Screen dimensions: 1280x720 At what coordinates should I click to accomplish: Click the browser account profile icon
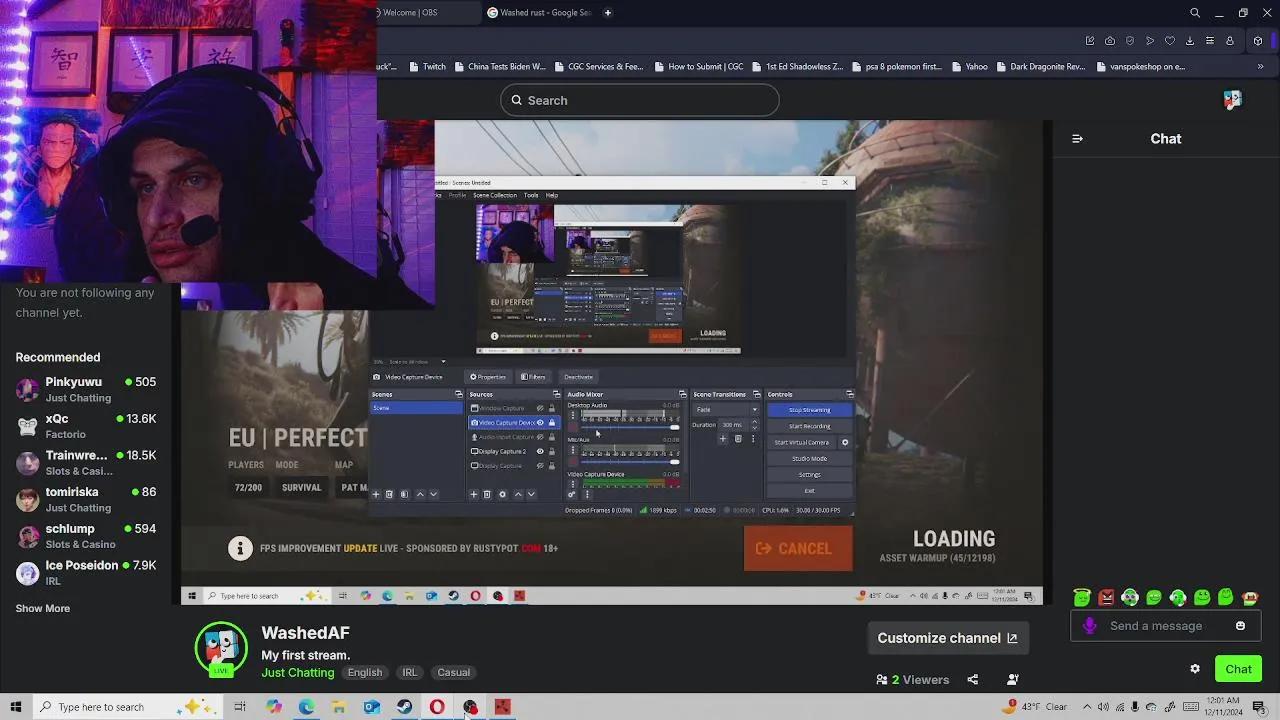point(1230,41)
